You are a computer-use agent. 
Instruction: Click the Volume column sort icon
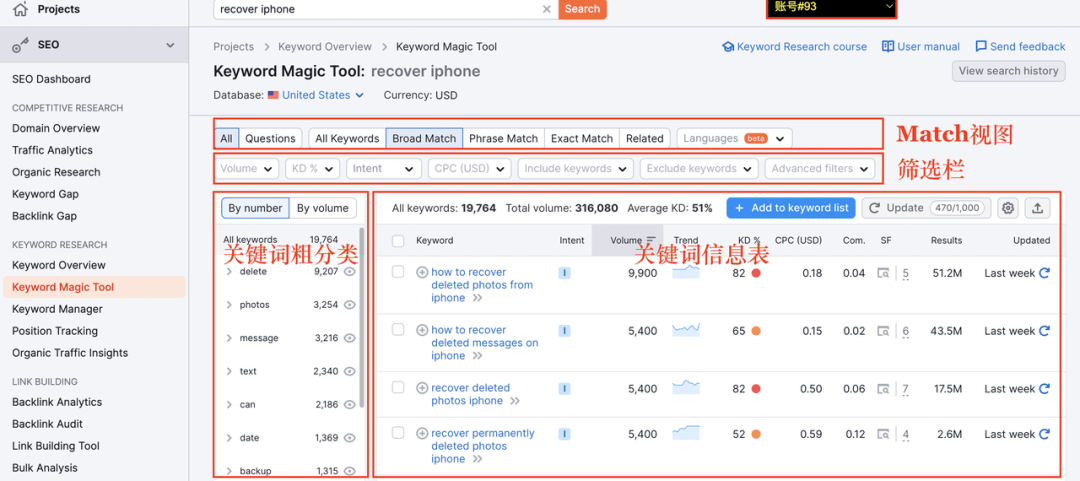point(651,241)
